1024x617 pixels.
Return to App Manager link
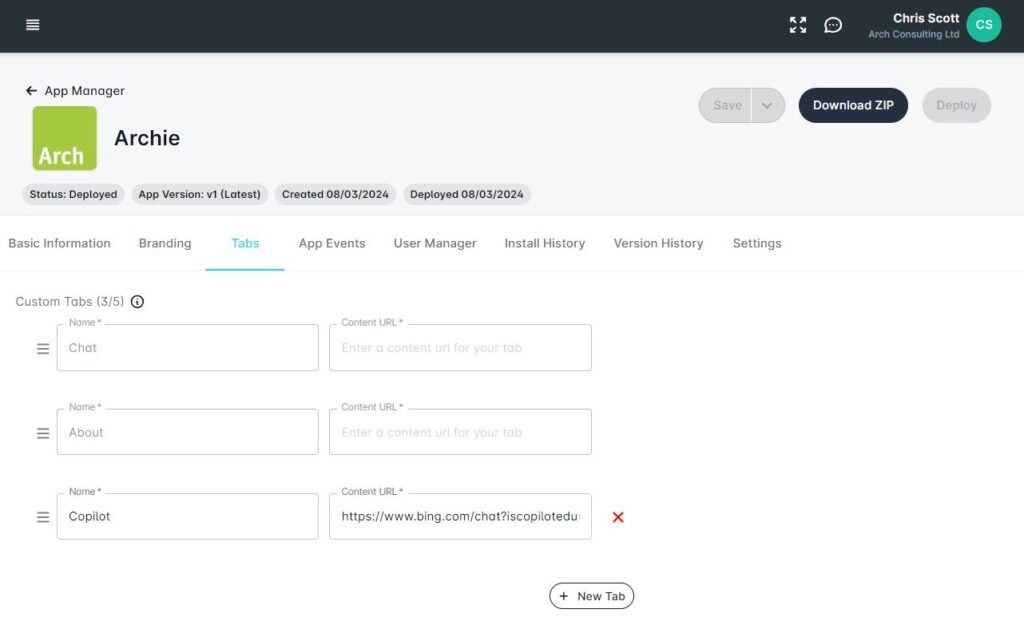click(84, 91)
